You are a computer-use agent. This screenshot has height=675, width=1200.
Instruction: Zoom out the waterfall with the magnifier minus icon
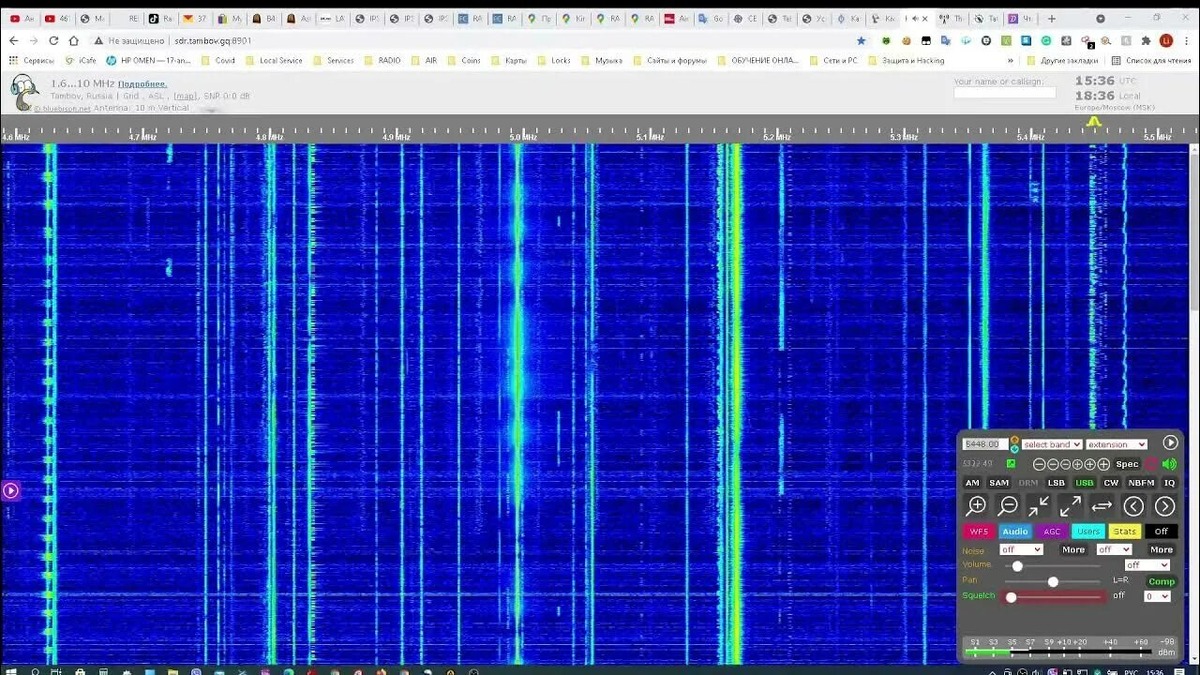click(1008, 506)
